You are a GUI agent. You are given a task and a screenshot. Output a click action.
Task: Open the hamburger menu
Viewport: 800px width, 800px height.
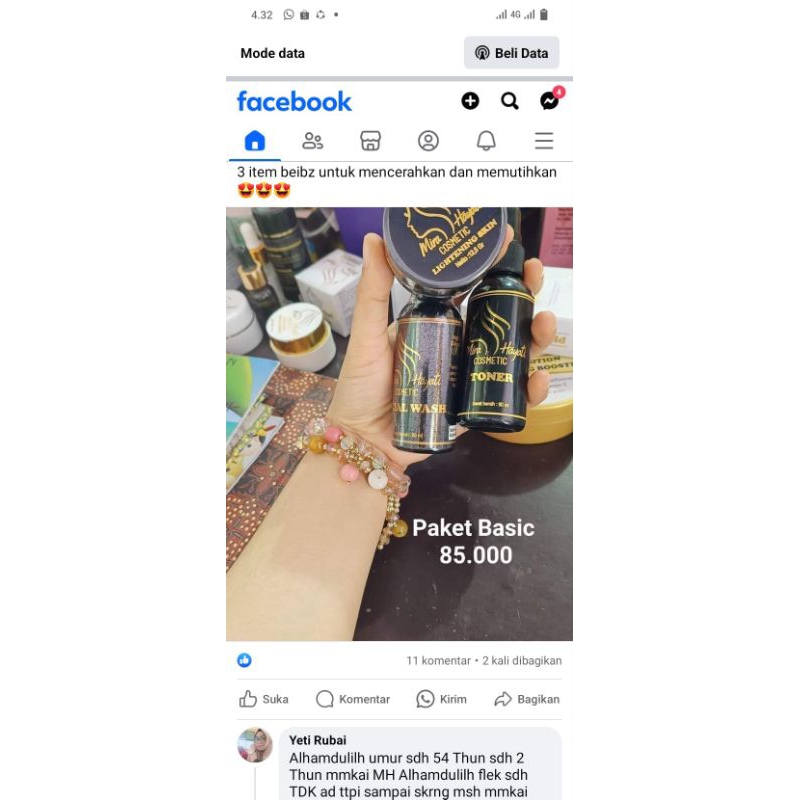click(x=544, y=141)
